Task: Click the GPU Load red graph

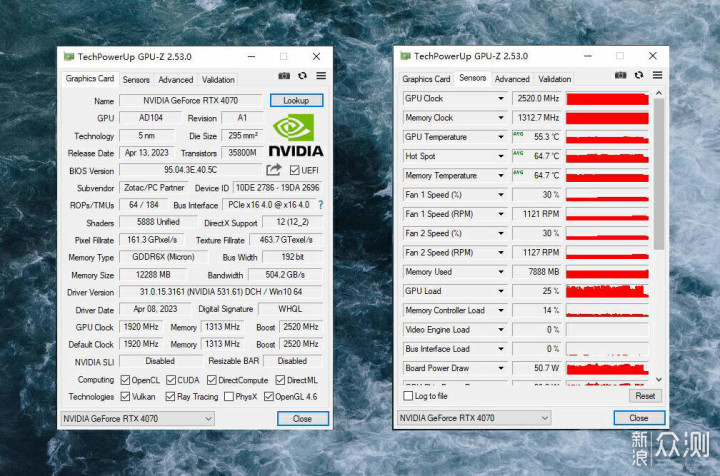Action: click(607, 291)
